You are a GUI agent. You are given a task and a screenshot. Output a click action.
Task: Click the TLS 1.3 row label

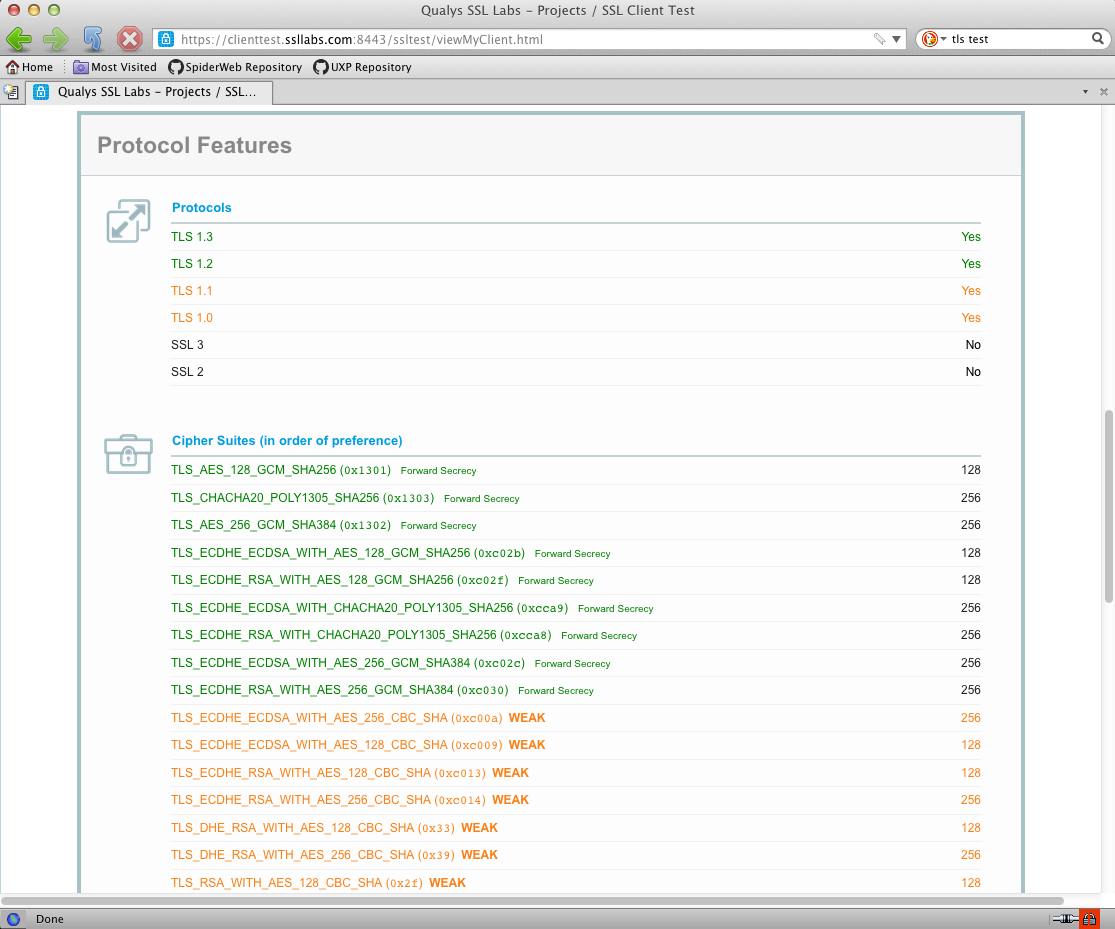click(x=191, y=237)
